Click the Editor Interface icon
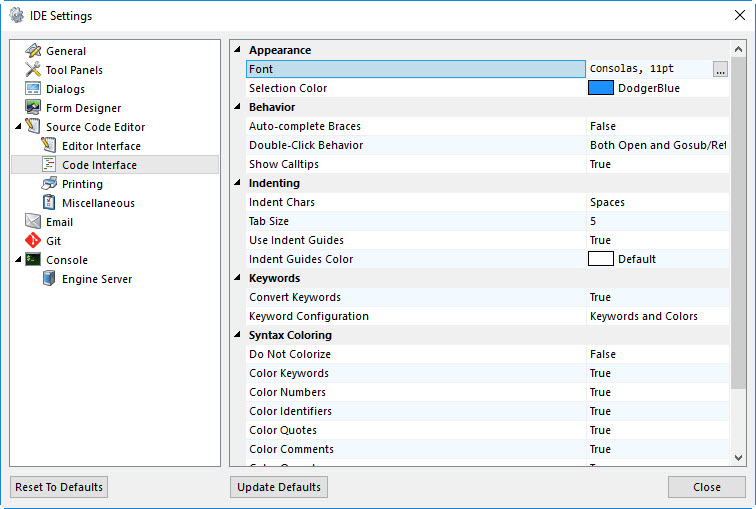The width and height of the screenshot is (756, 509). pyautogui.click(x=49, y=146)
